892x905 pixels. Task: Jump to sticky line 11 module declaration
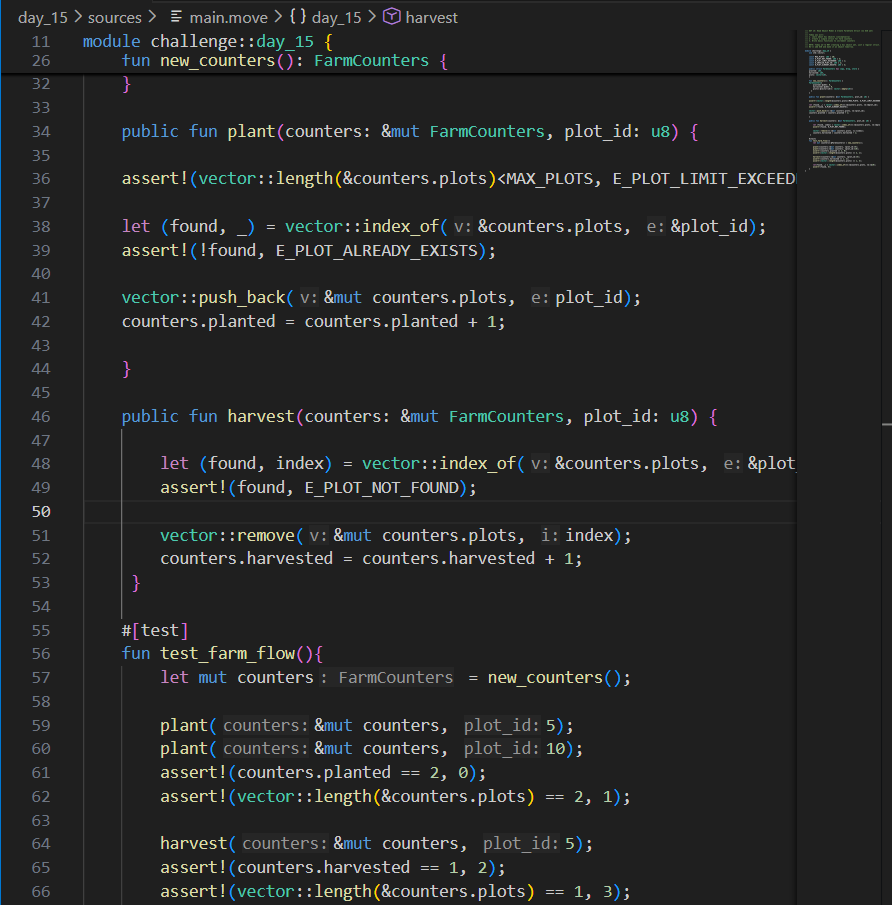click(398, 42)
